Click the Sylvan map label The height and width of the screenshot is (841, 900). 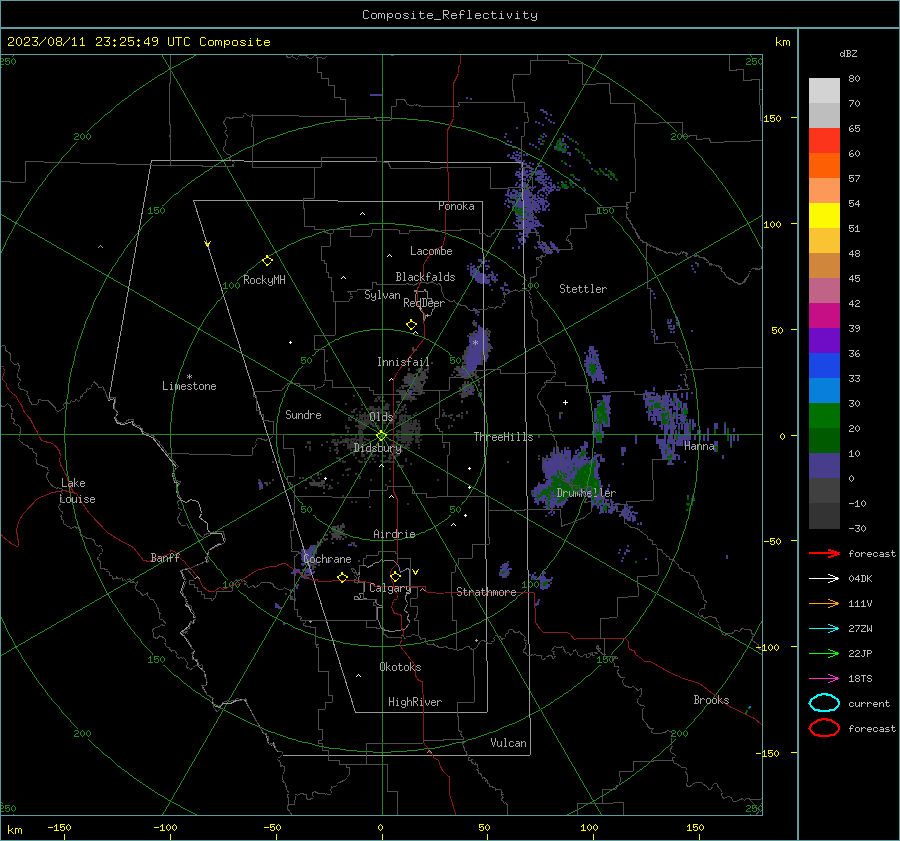(x=382, y=295)
